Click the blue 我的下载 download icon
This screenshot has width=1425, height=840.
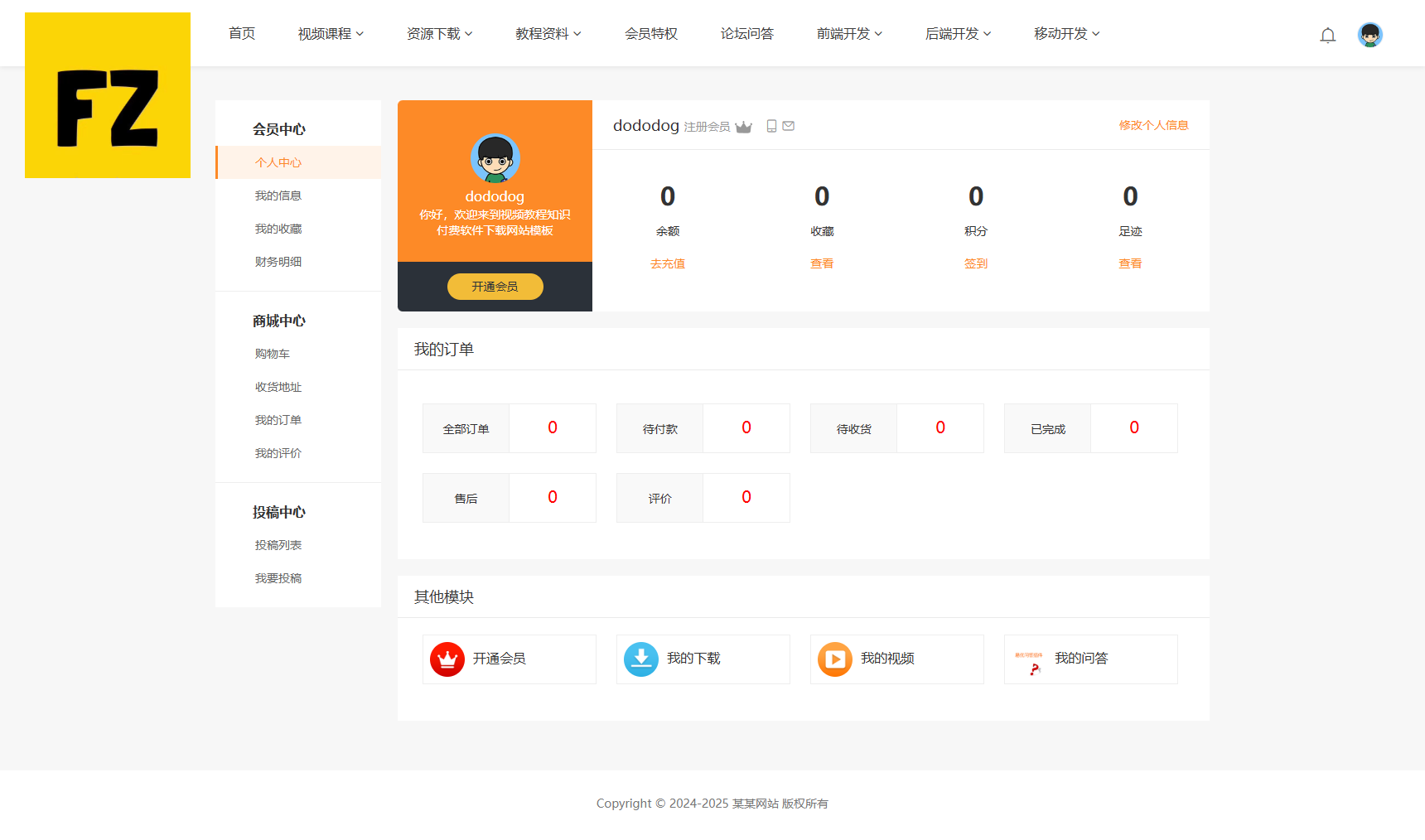point(640,659)
